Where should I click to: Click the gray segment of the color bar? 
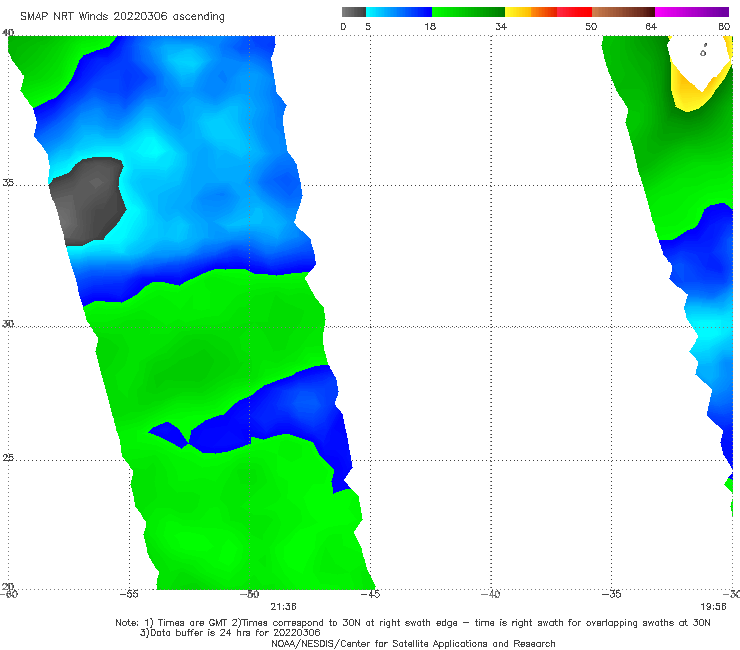point(354,12)
